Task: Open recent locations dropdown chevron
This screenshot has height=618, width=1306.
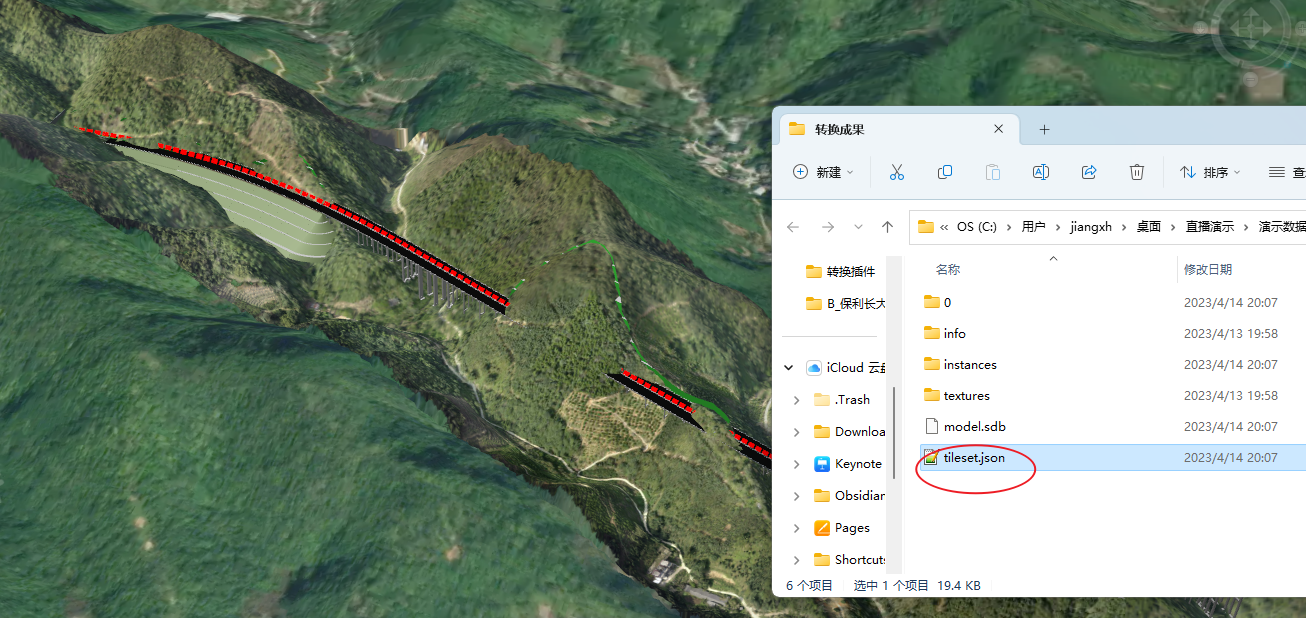Action: (x=858, y=227)
